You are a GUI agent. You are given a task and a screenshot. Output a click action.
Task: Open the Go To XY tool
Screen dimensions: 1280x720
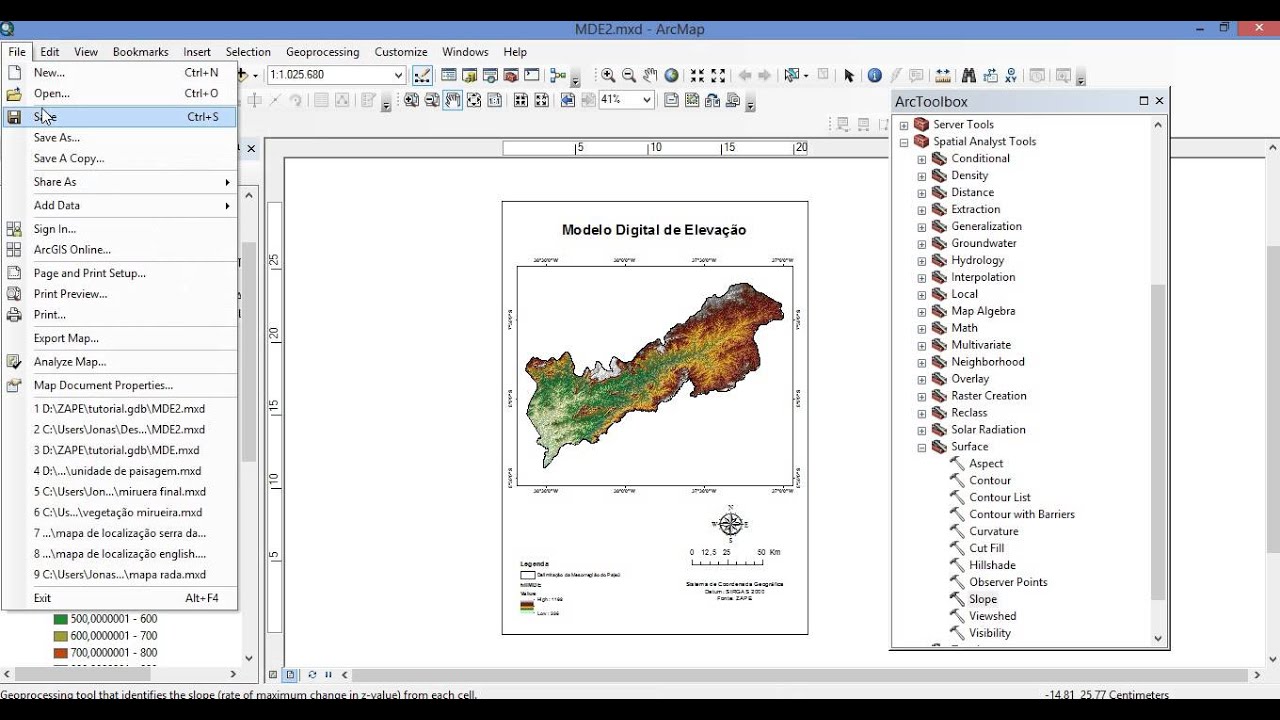pos(1011,75)
